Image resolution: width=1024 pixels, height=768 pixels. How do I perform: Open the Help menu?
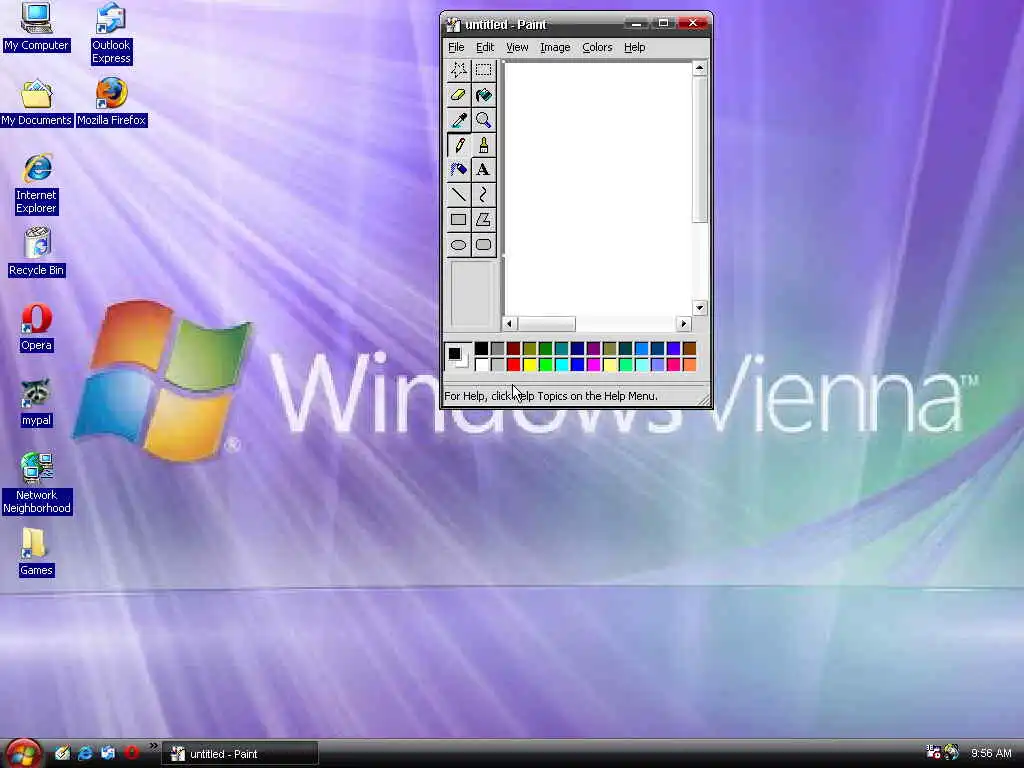coord(634,47)
